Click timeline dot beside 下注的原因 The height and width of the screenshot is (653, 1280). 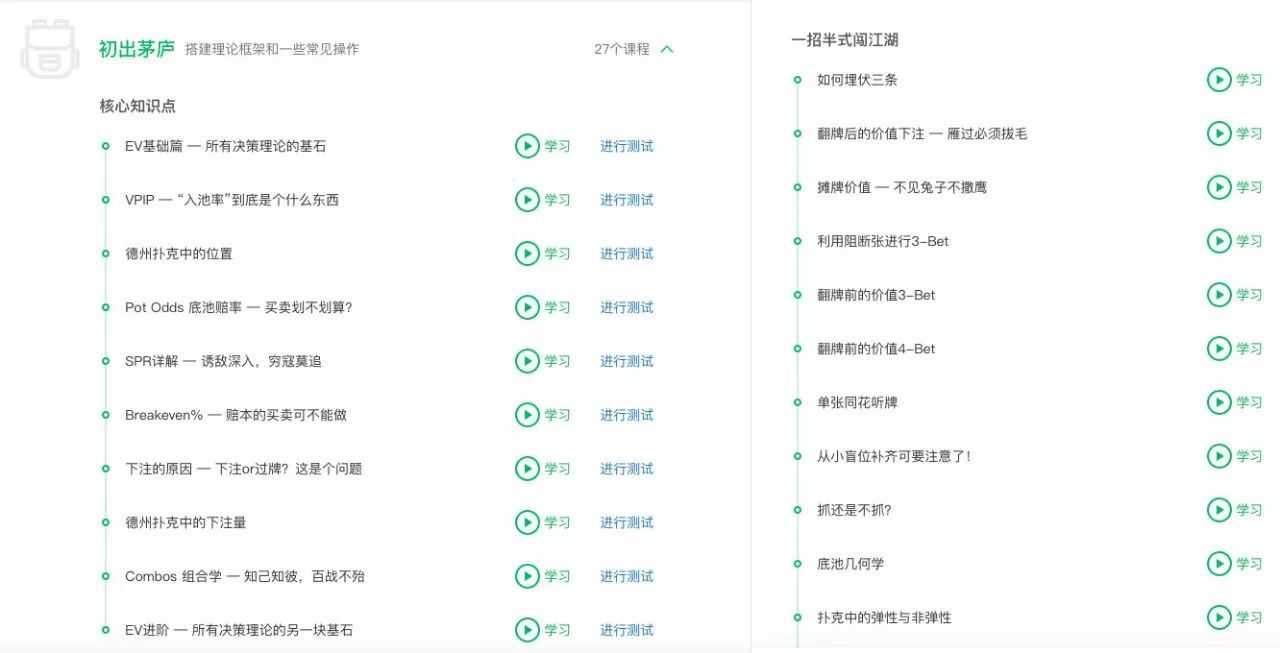tap(105, 468)
